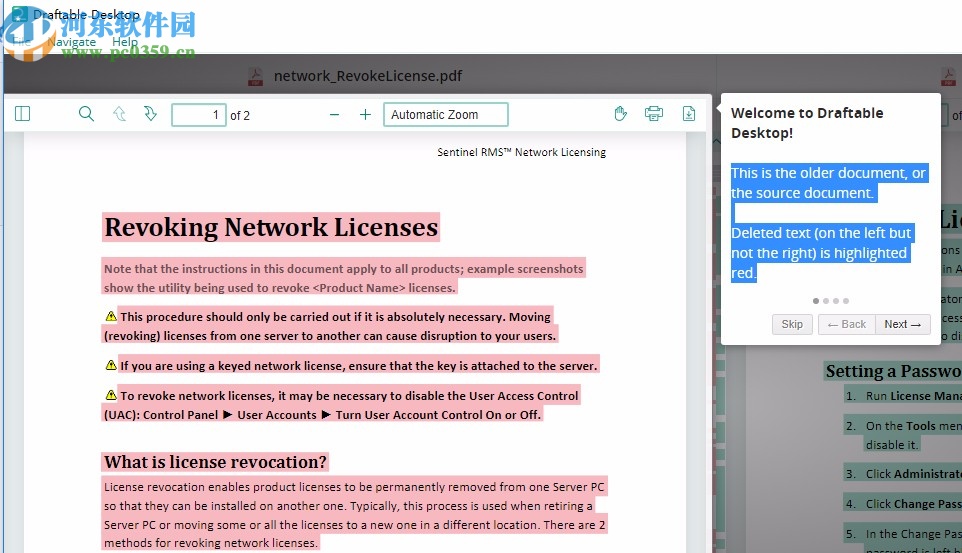
Task: Click 'Welcome to Draftable Desktop!' tour title
Action: [x=807, y=123]
